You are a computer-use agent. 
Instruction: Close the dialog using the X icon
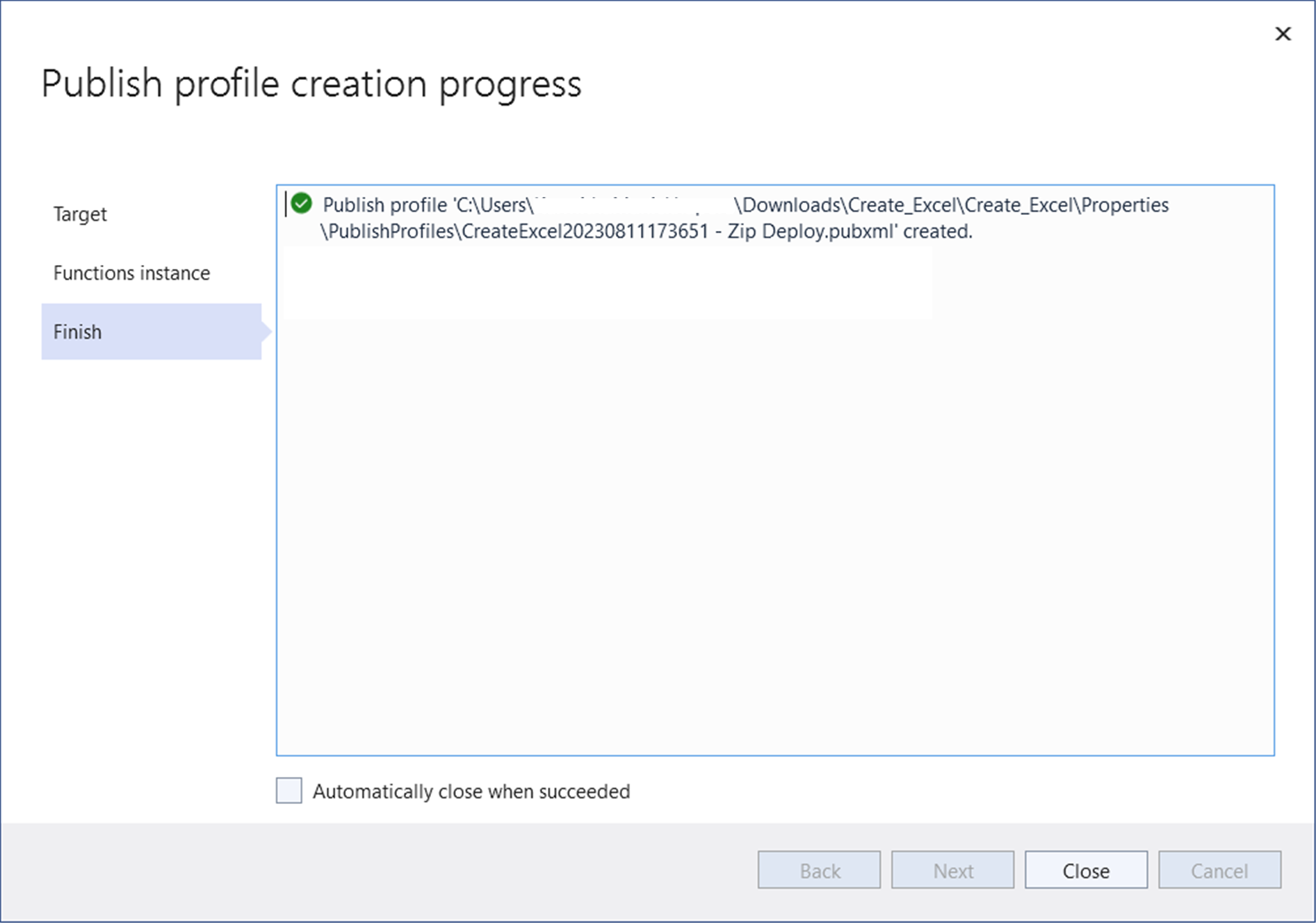click(x=1283, y=33)
